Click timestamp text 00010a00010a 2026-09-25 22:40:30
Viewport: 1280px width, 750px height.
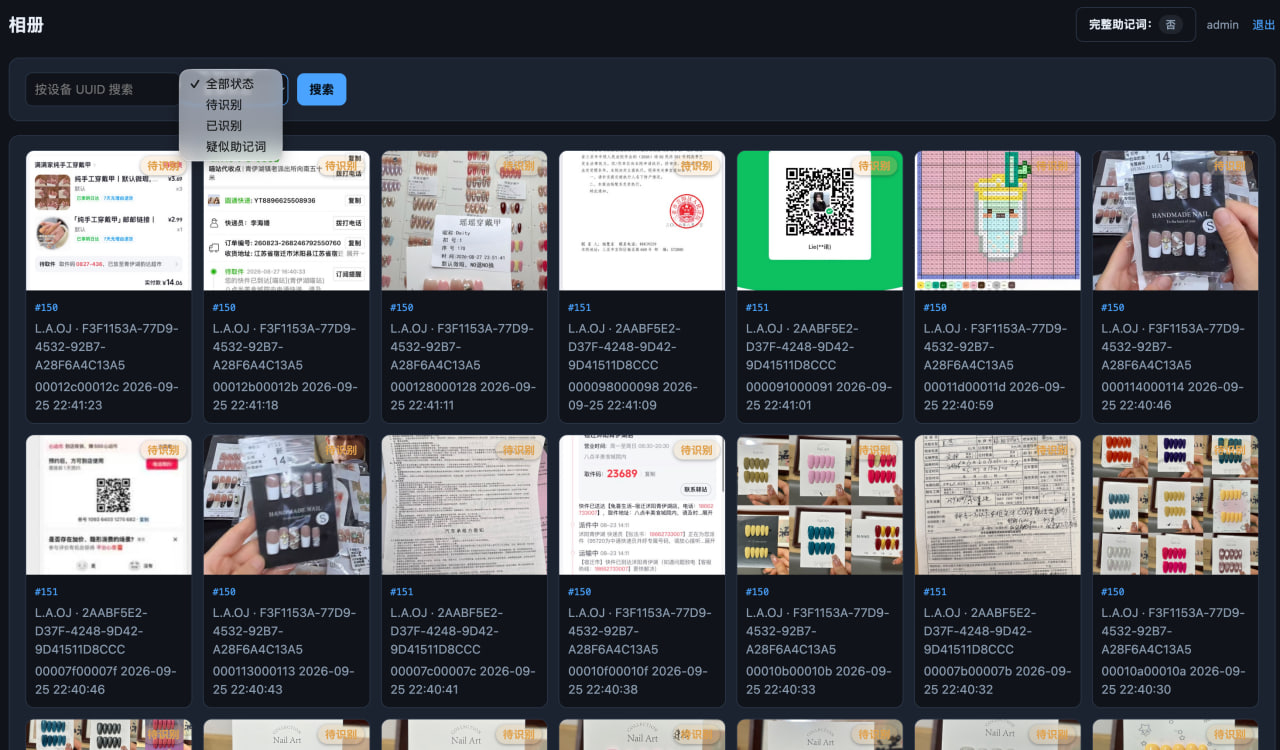pyautogui.click(x=1173, y=680)
